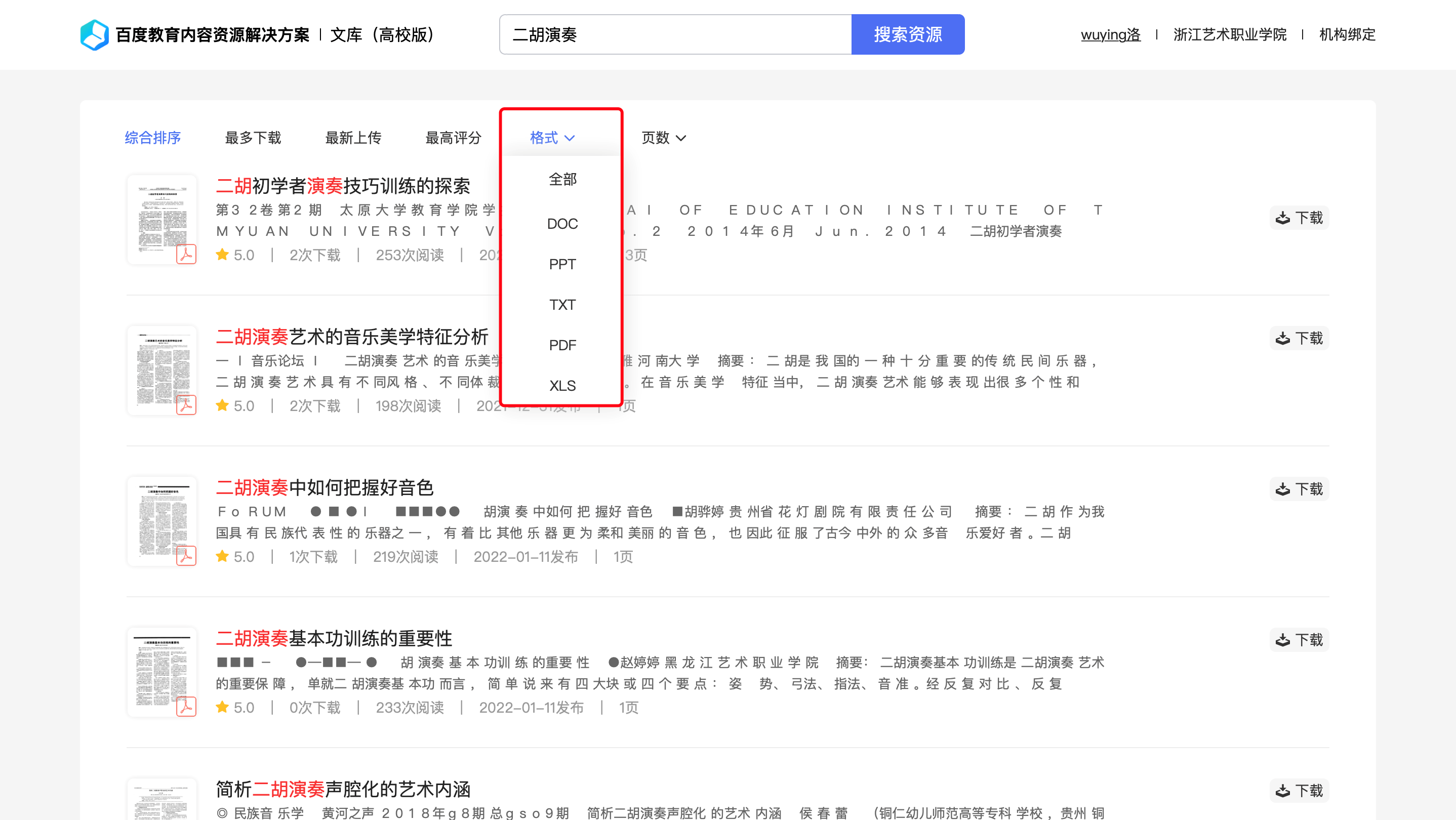Viewport: 1456px width, 820px height.
Task: Download 简析二胡演奏声腔化的艺术内涵 document
Action: (x=1299, y=791)
